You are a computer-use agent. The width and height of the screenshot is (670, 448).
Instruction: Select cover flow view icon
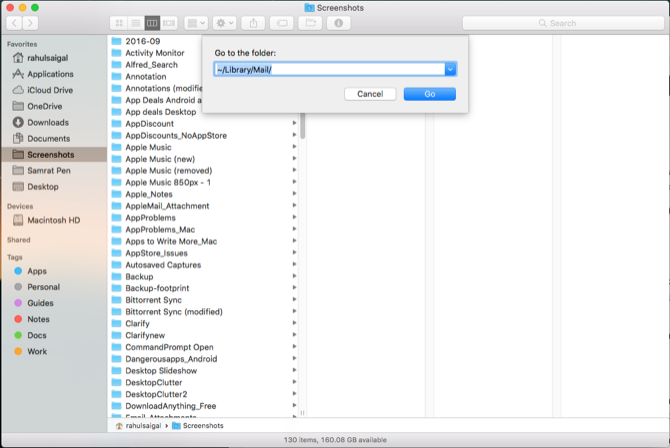(169, 23)
